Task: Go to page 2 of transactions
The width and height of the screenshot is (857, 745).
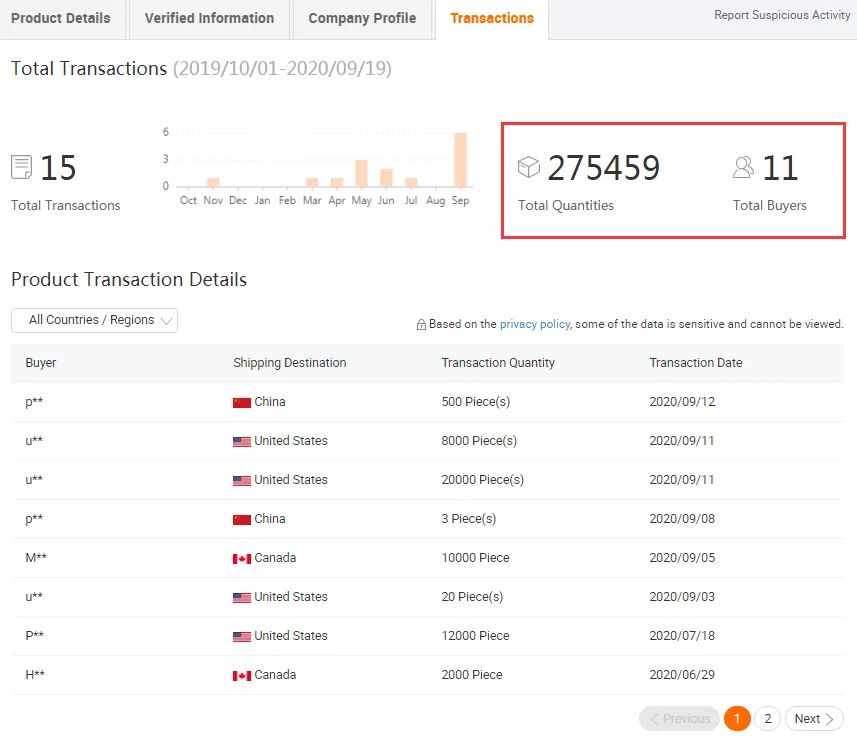Action: pos(768,718)
